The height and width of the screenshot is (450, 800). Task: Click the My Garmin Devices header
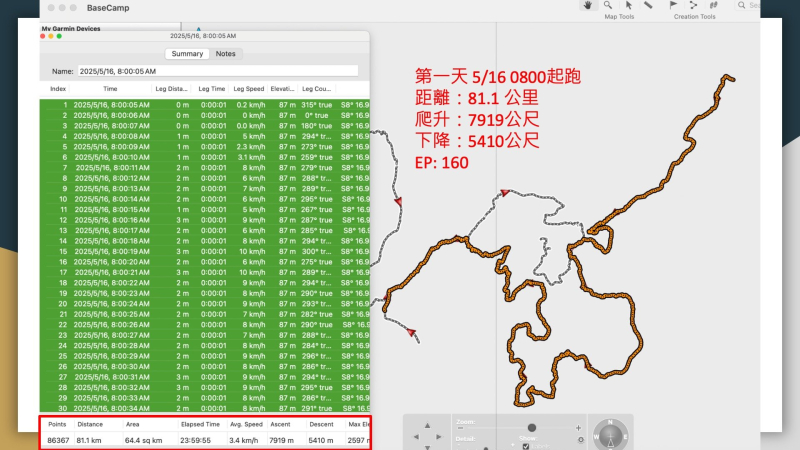pos(71,29)
